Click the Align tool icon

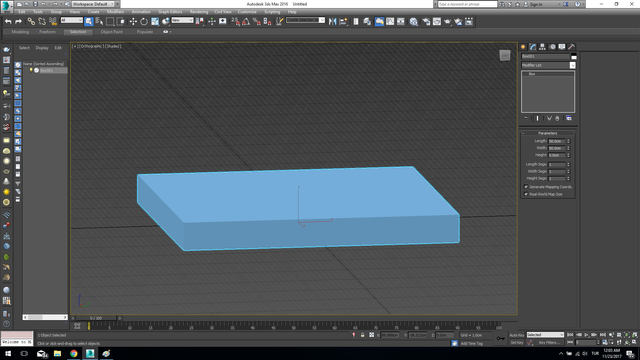coord(343,21)
